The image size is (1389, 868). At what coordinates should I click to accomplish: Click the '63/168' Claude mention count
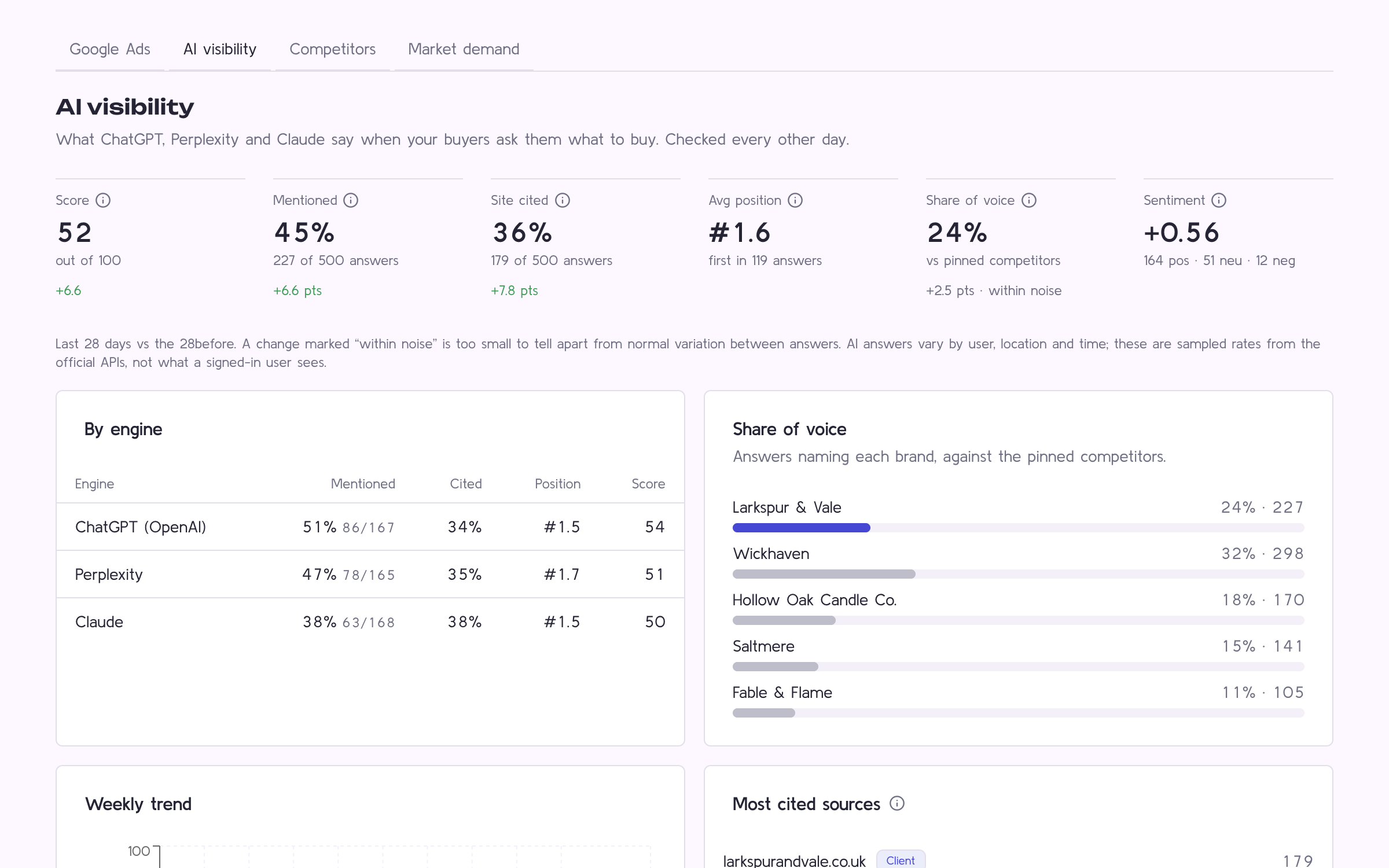coord(369,623)
